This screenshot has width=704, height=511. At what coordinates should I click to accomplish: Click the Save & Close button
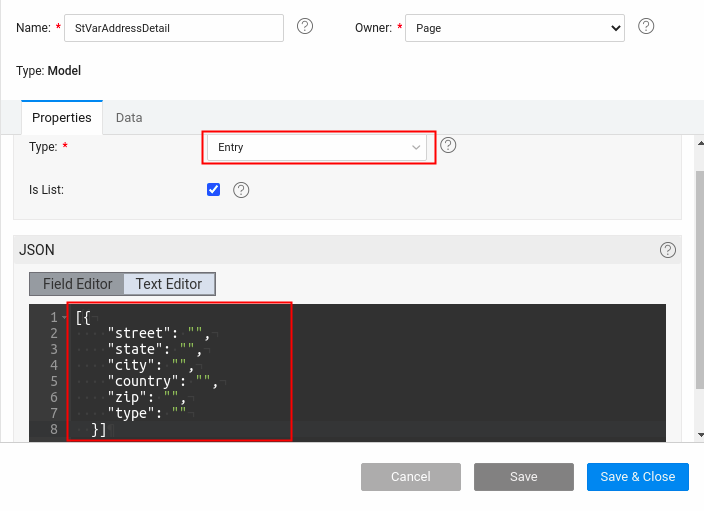(x=637, y=477)
